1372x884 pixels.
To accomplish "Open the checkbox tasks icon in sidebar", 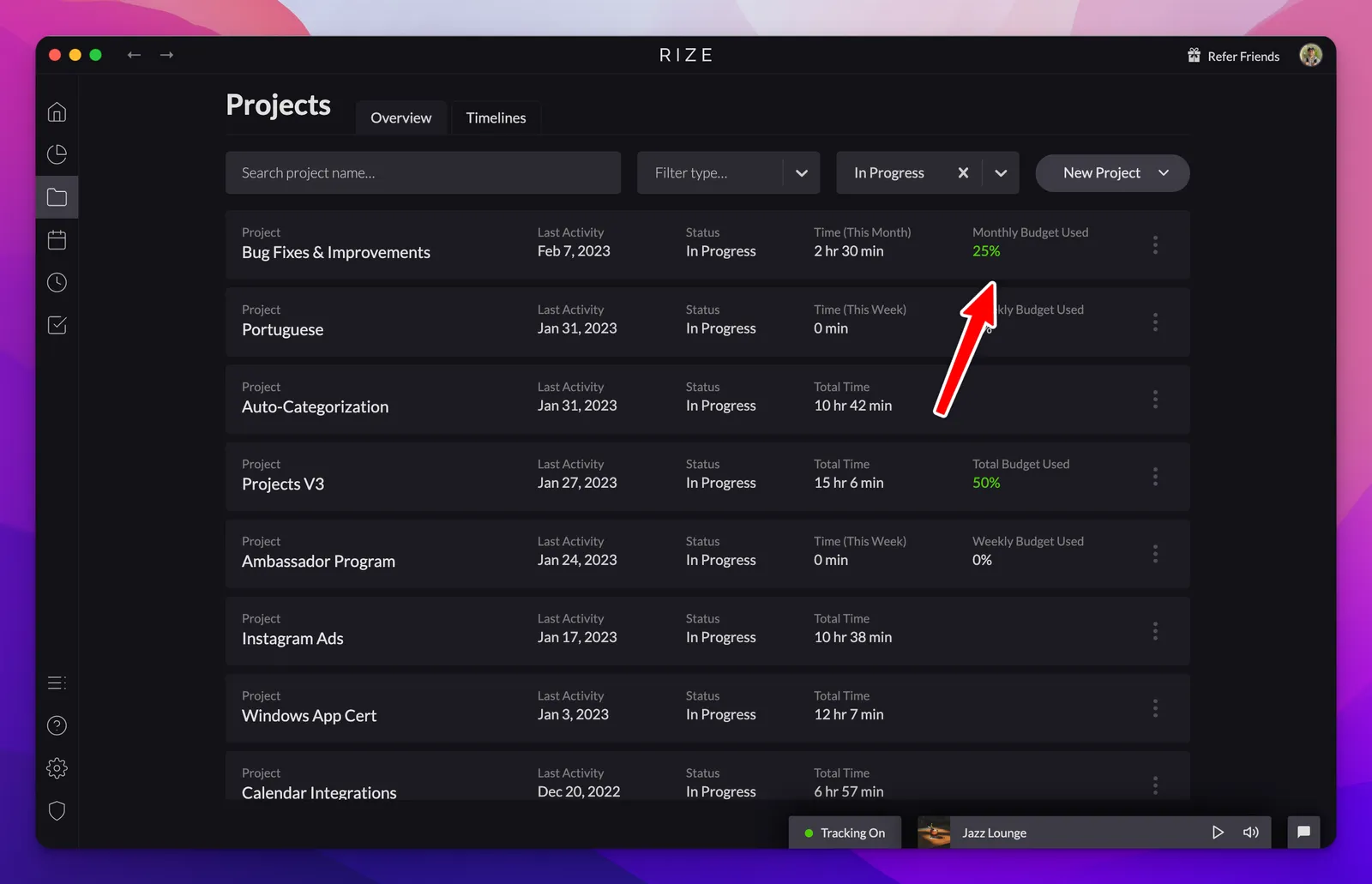I will pos(57,325).
